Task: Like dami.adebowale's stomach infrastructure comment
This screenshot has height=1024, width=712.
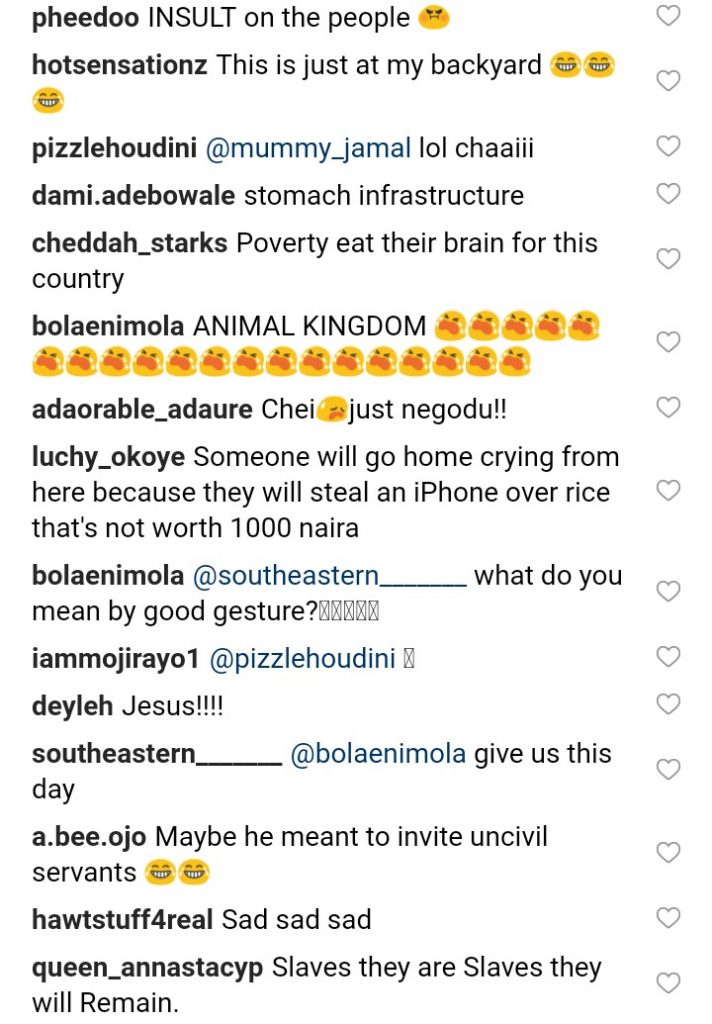Action: [x=667, y=194]
